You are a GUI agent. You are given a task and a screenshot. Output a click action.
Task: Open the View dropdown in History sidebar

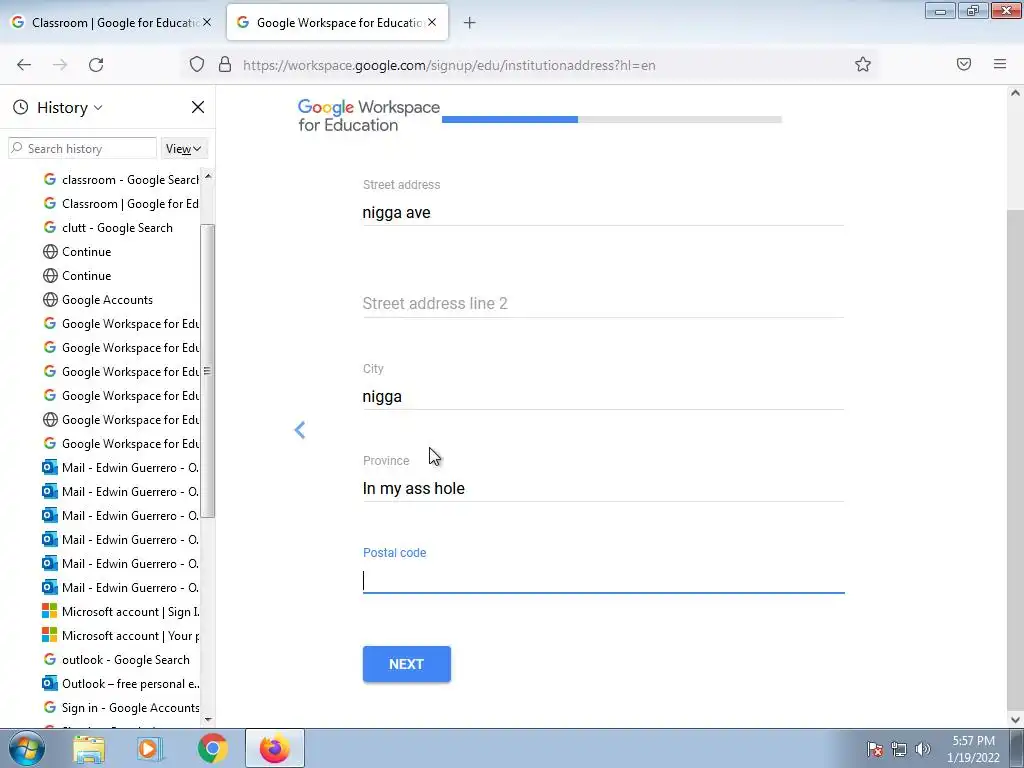point(184,149)
